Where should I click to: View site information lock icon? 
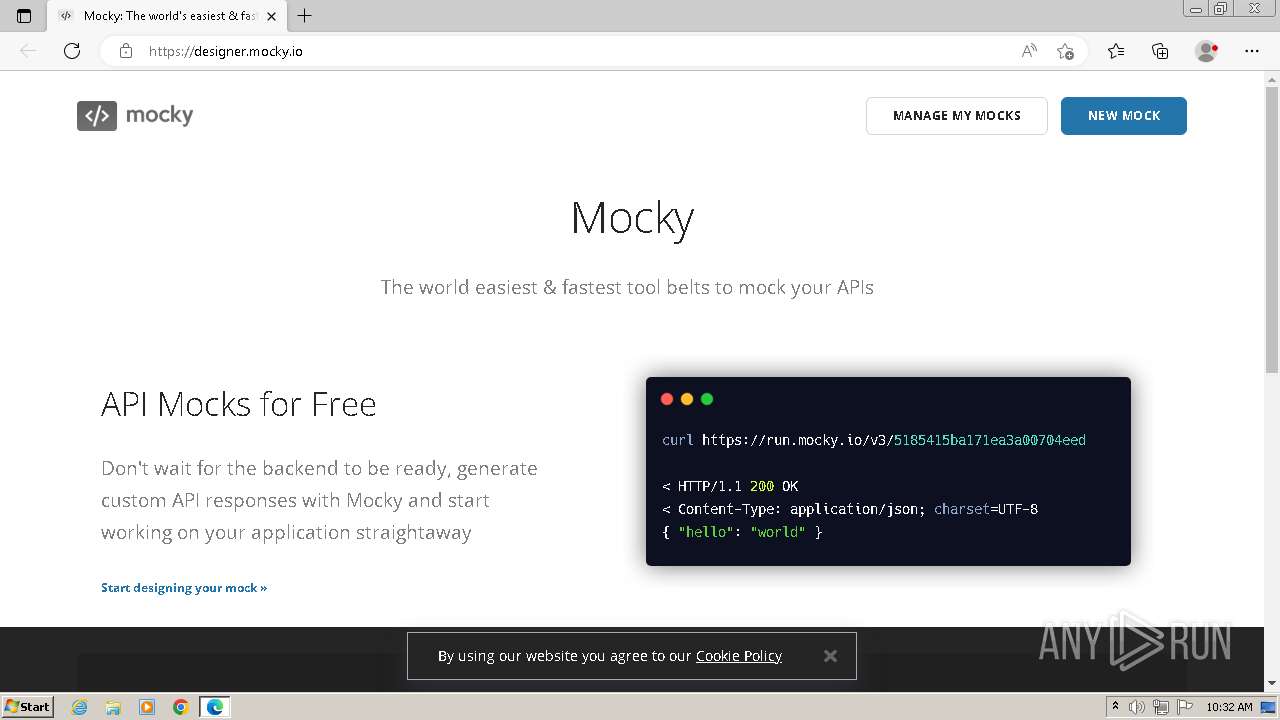pos(126,51)
